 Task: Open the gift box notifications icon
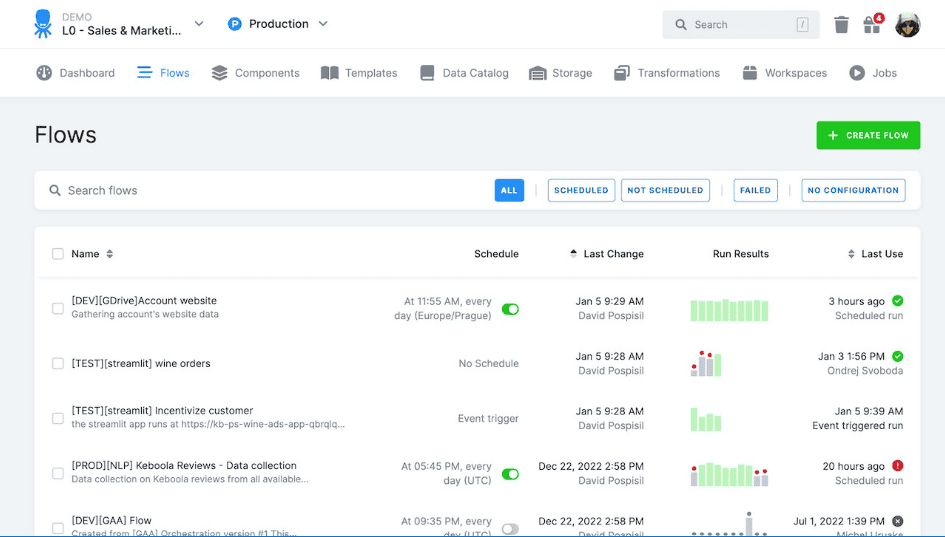click(x=872, y=24)
